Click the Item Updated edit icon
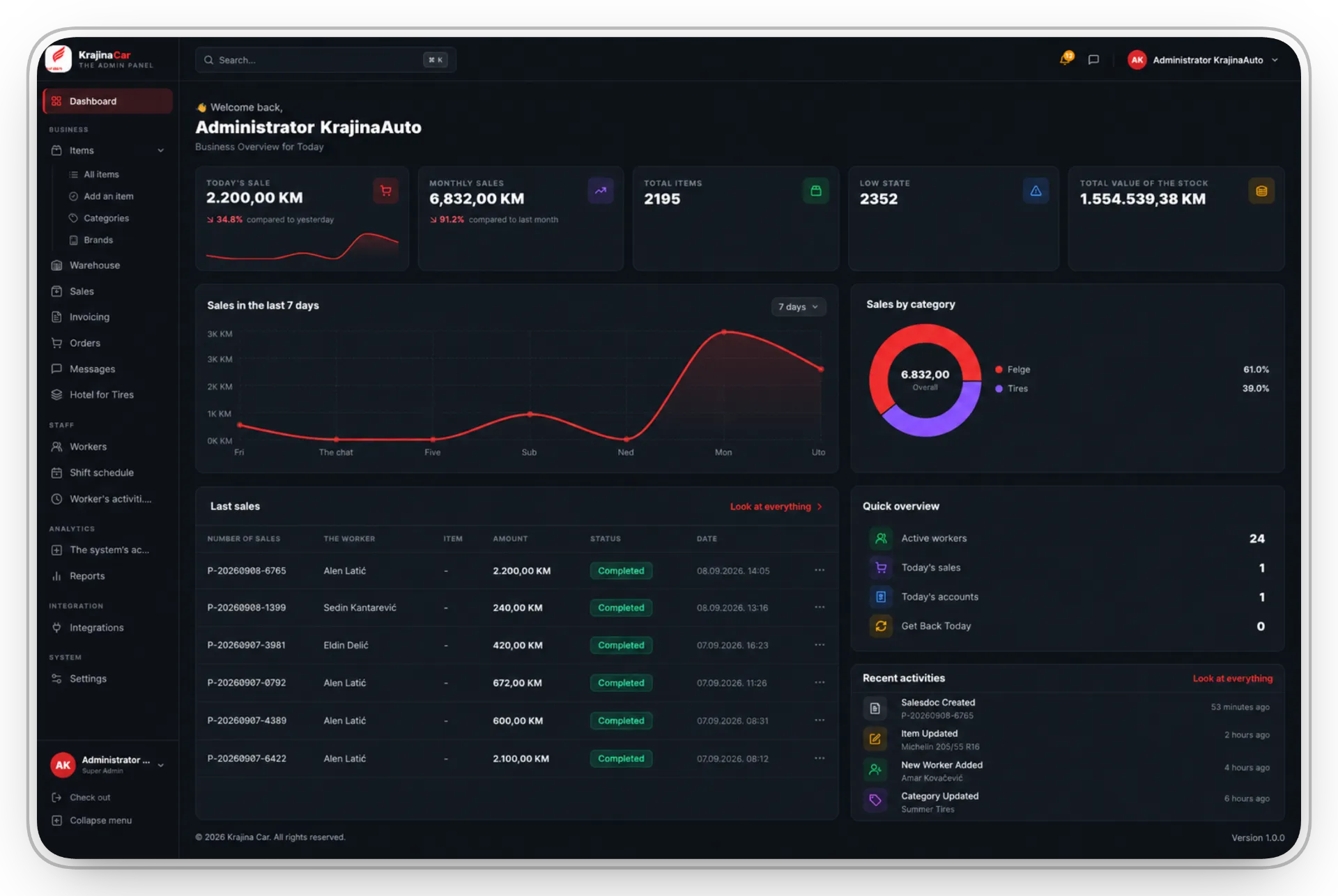 point(875,739)
